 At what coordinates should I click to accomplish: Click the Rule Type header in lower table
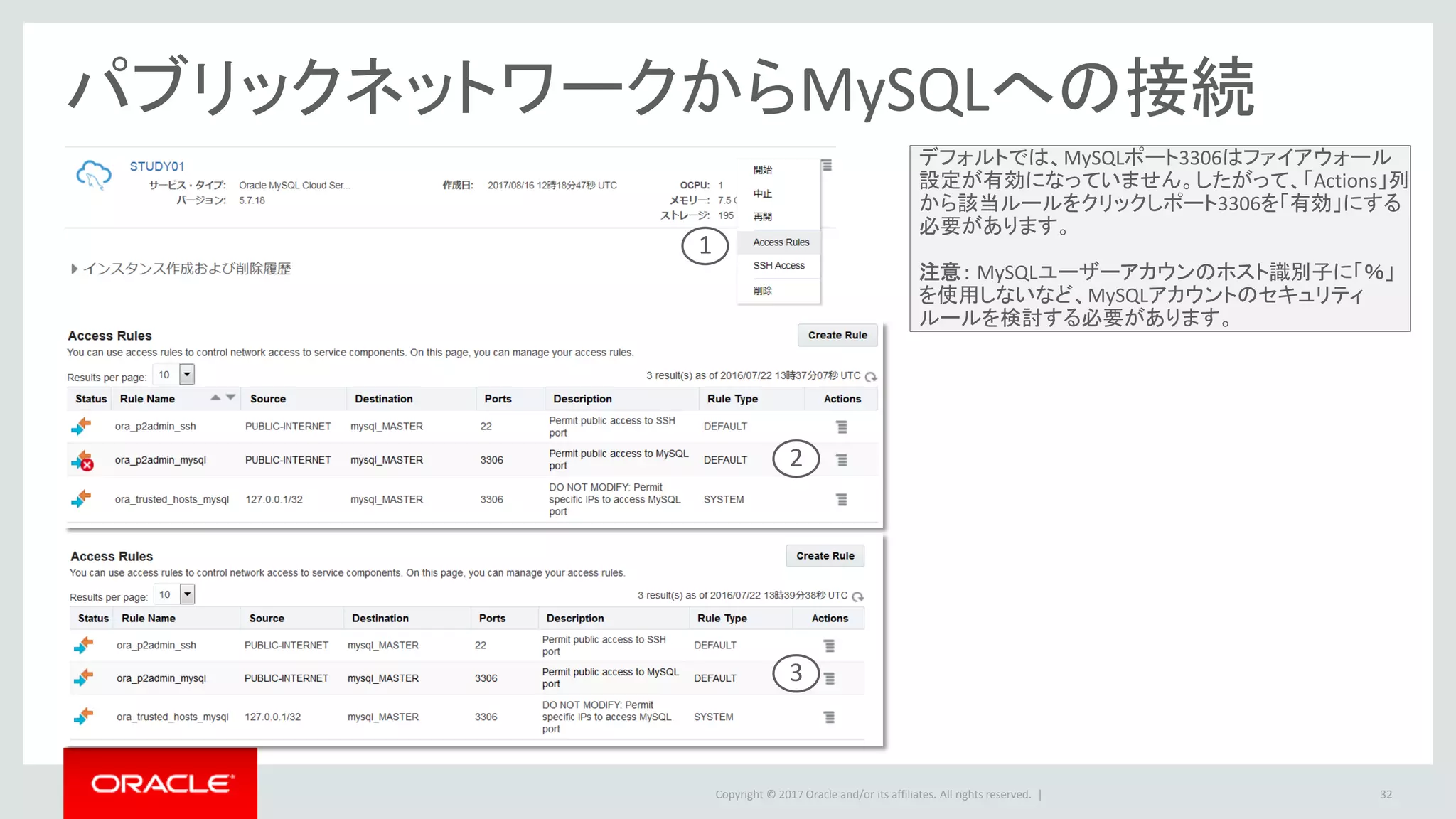click(x=722, y=619)
